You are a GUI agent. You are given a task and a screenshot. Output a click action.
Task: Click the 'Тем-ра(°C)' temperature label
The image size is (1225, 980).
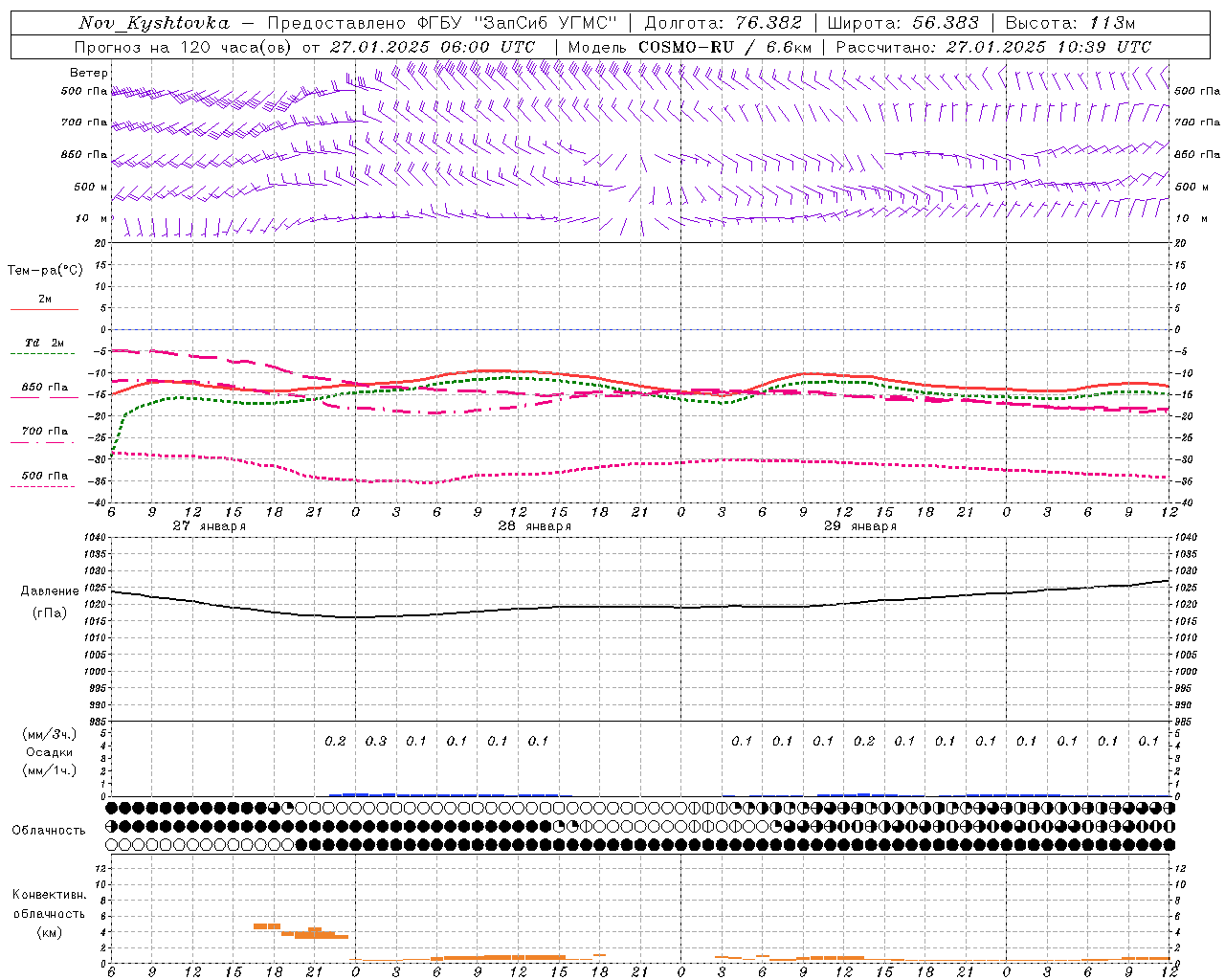point(45,270)
